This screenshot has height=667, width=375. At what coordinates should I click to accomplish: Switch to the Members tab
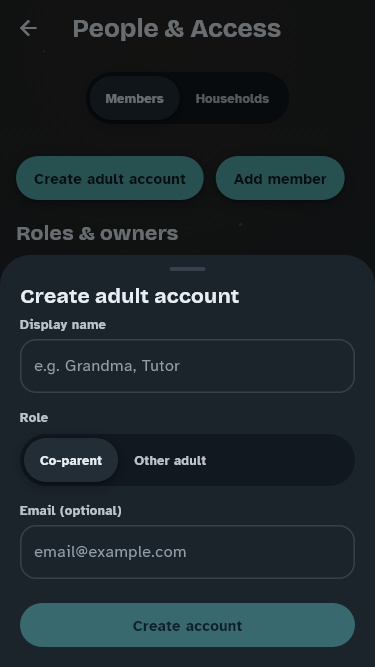click(134, 98)
